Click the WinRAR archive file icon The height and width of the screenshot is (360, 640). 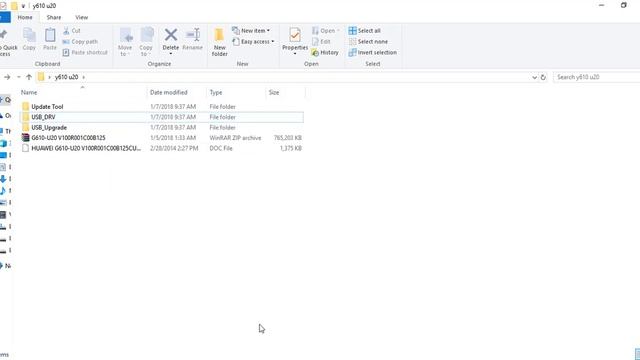click(25, 138)
